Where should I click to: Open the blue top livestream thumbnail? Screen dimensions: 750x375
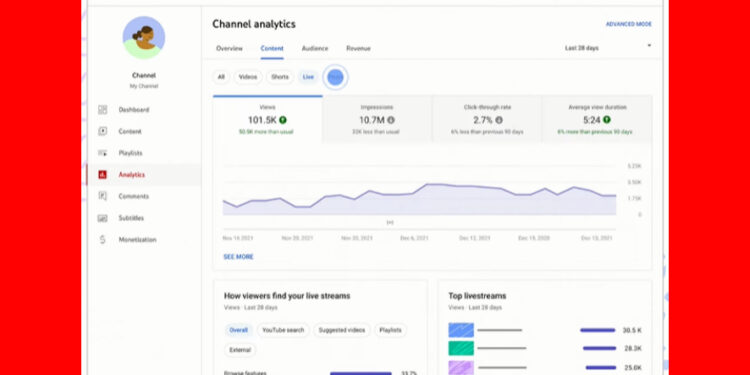click(x=461, y=330)
